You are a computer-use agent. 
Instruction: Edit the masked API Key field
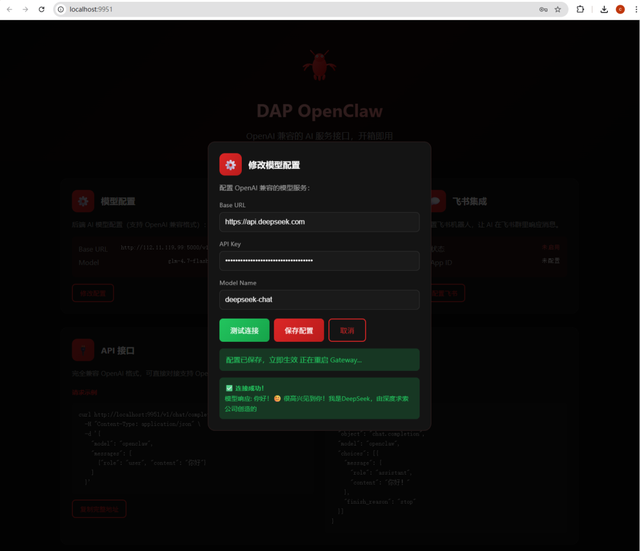tap(319, 261)
